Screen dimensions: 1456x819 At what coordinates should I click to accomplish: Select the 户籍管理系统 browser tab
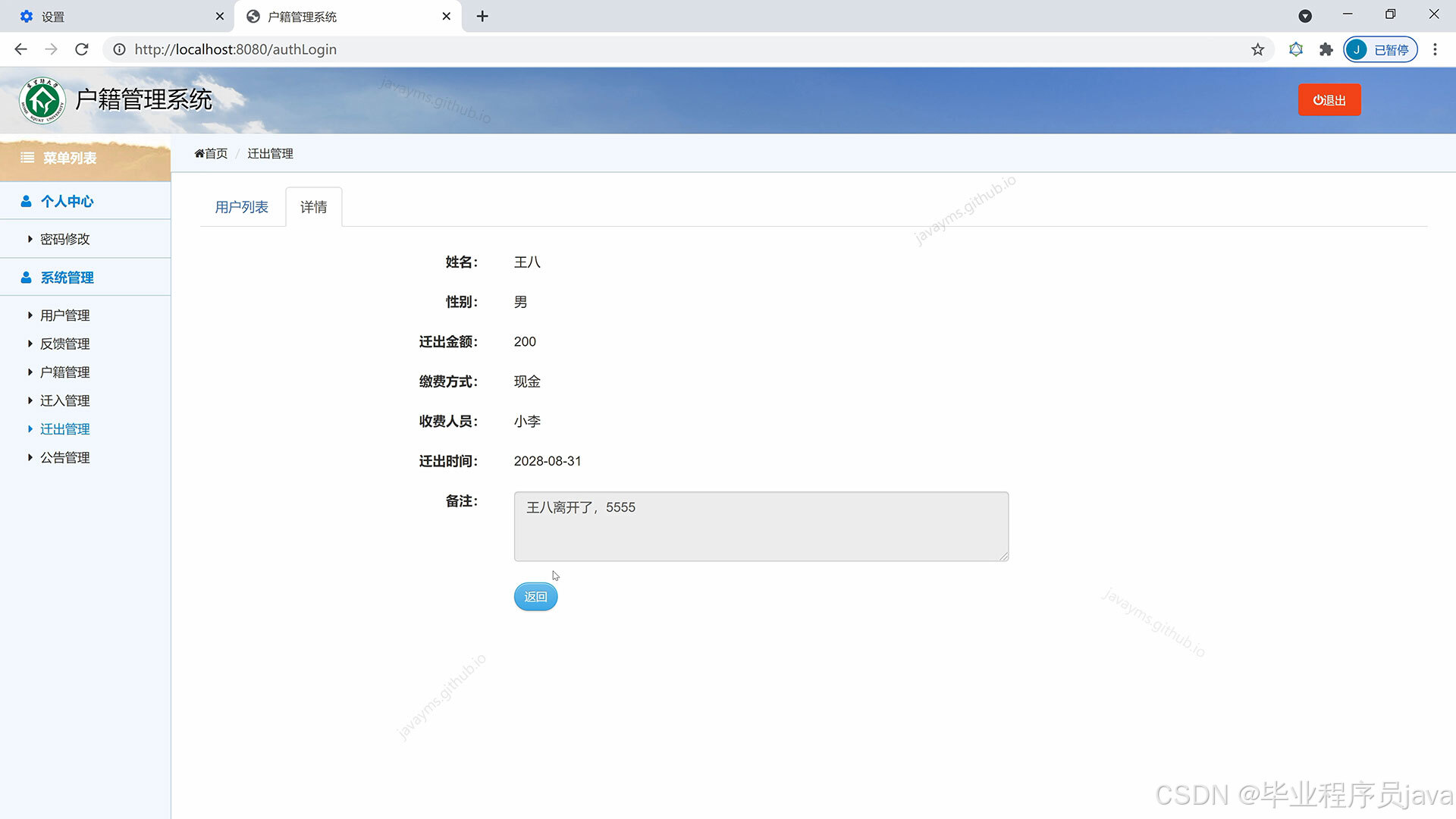click(x=348, y=16)
